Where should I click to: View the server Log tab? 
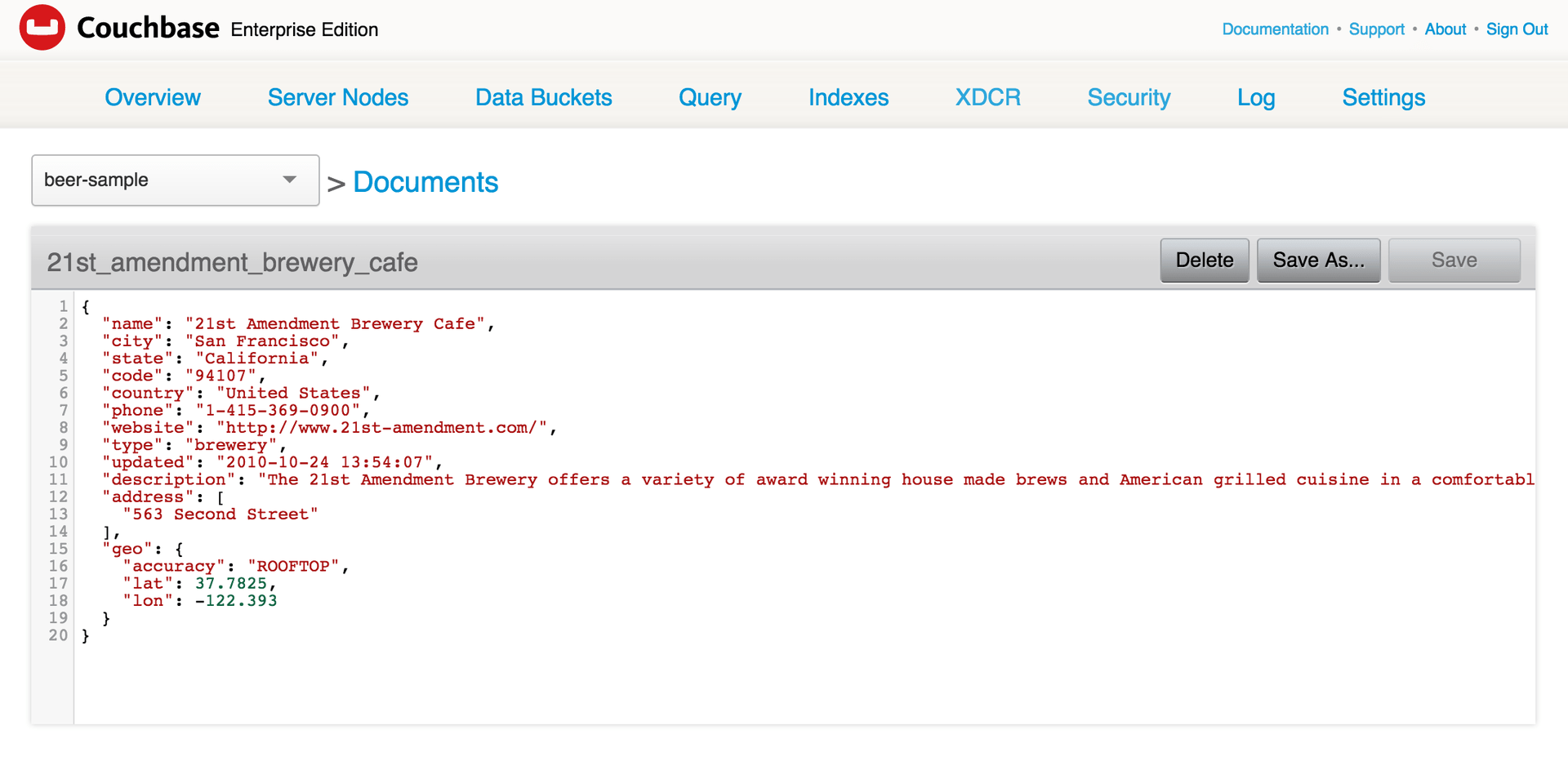coord(1255,97)
